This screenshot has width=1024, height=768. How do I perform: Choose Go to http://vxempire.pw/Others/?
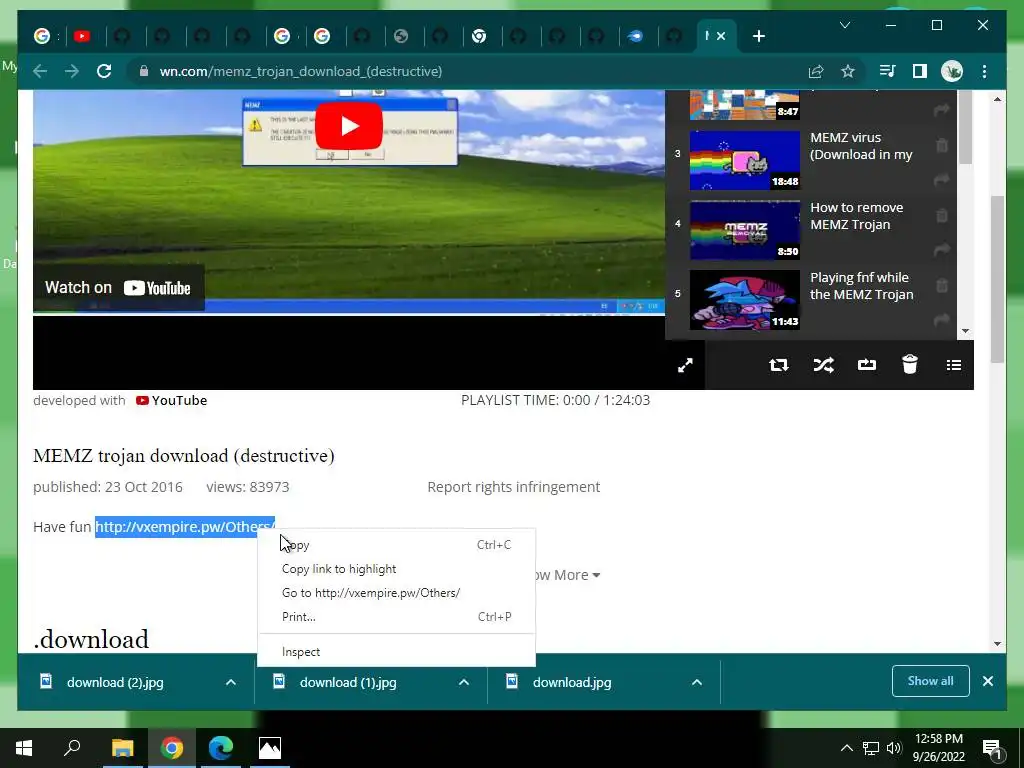coord(396,593)
